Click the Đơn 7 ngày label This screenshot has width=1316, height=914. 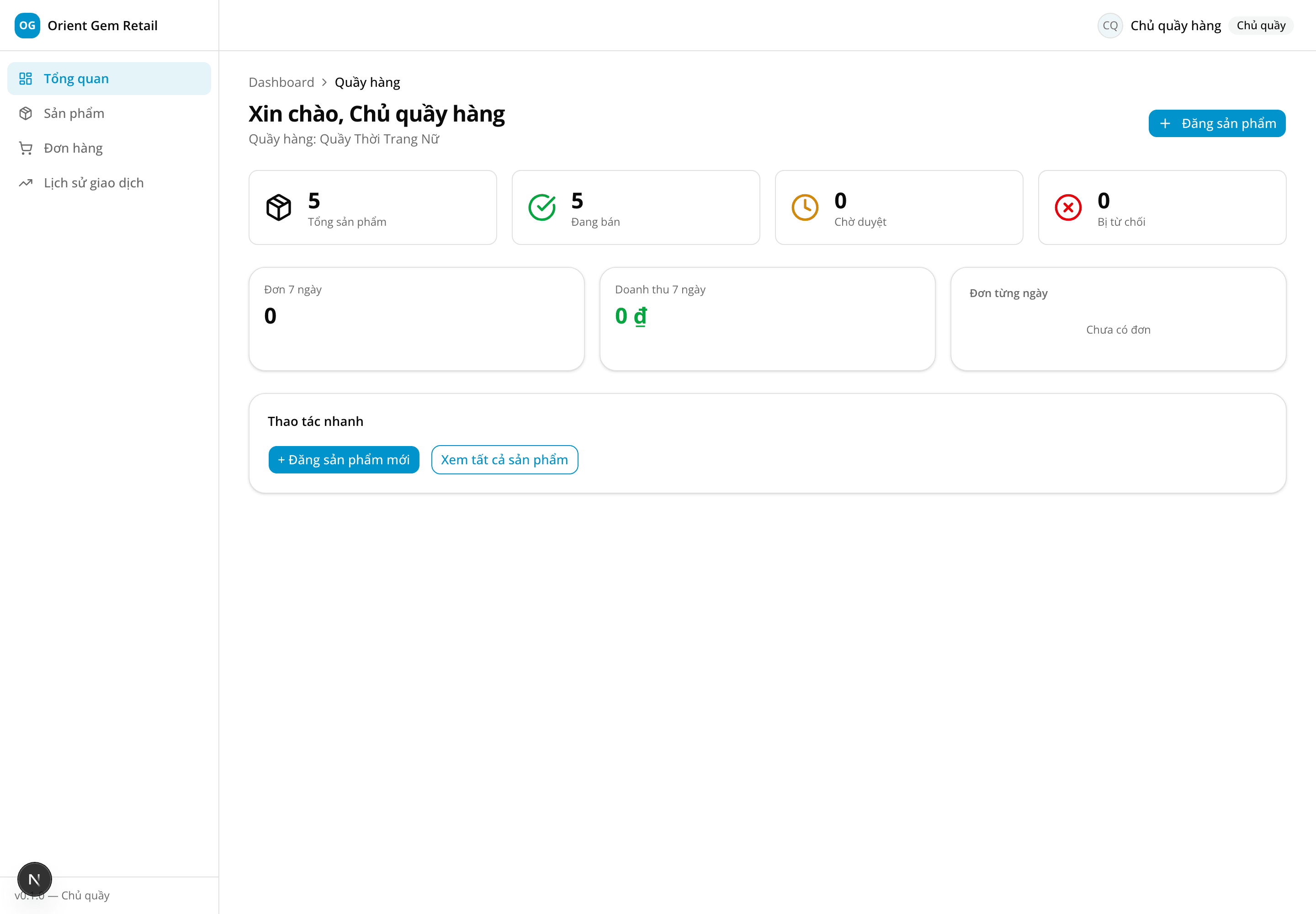click(292, 290)
